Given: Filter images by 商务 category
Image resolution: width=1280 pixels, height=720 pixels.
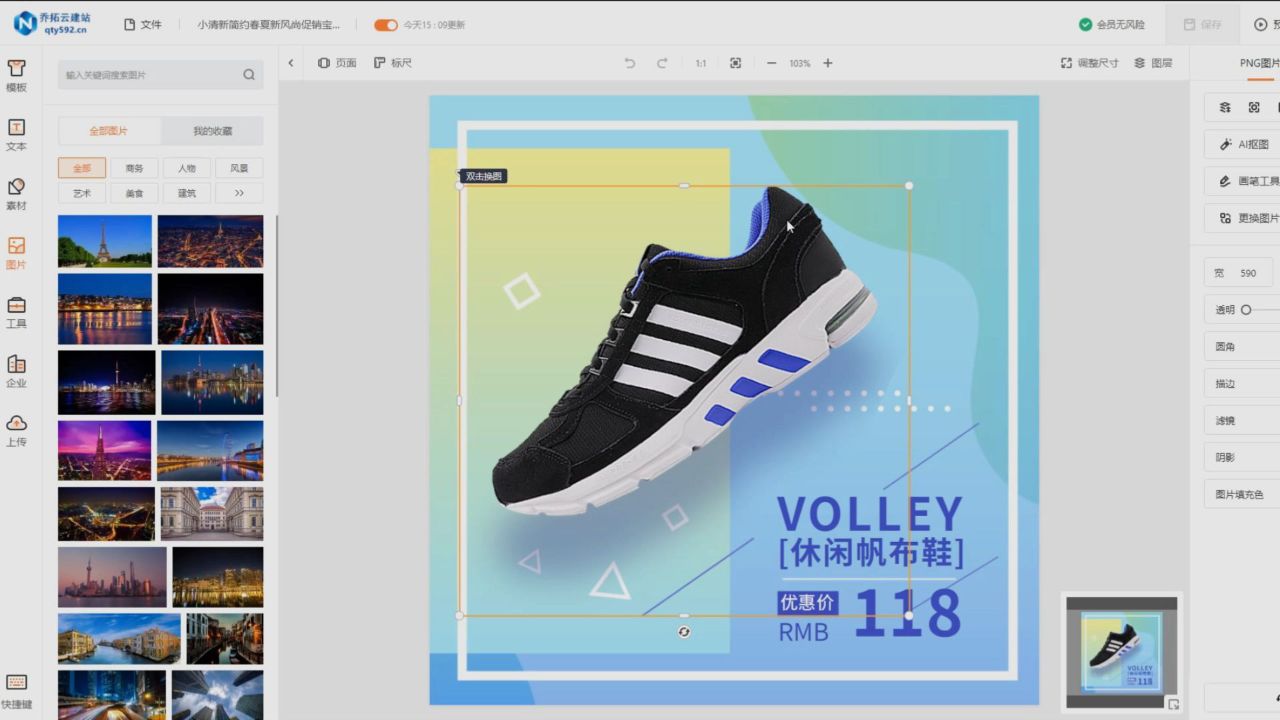Looking at the screenshot, I should 134,168.
